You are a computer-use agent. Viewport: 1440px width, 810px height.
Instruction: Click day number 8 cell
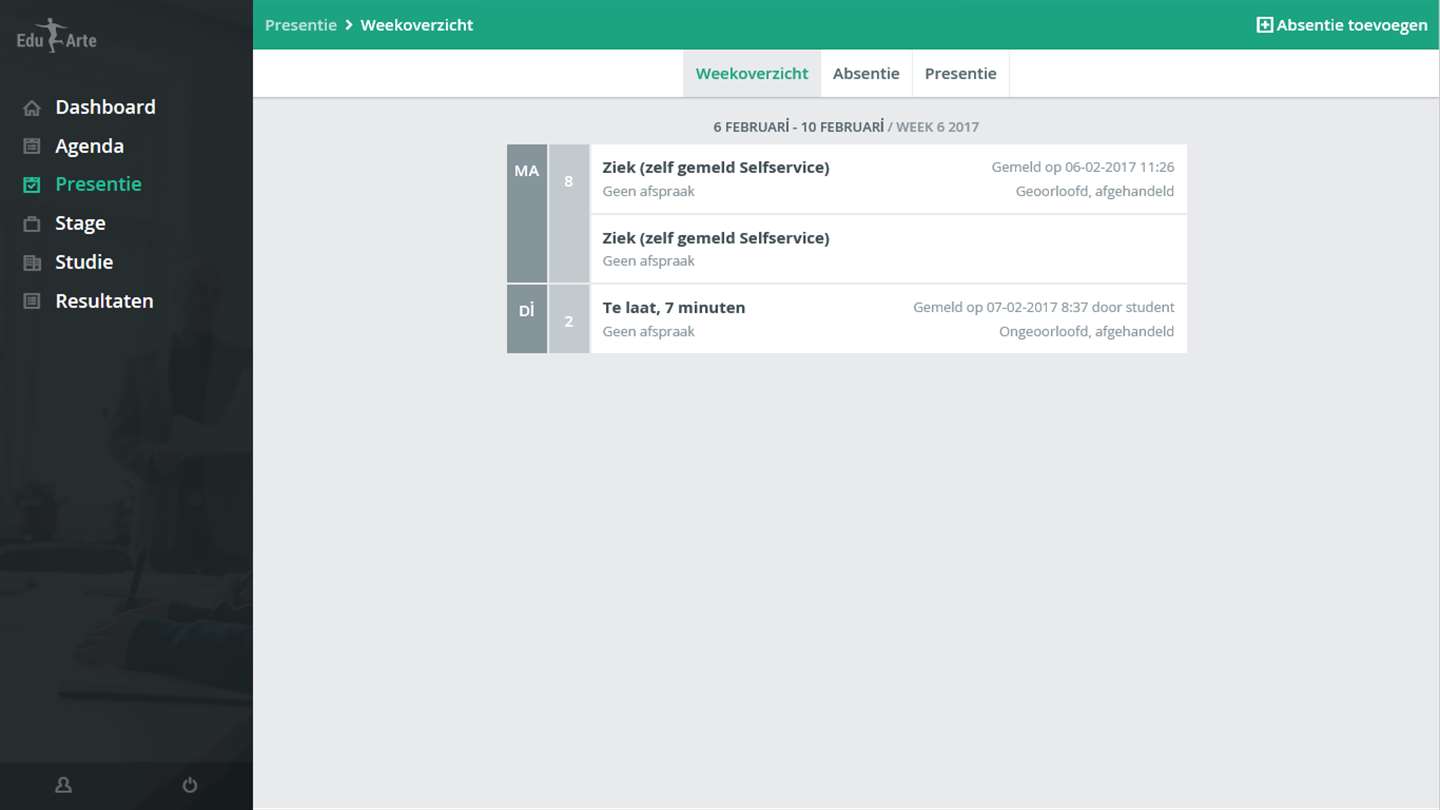coord(569,214)
